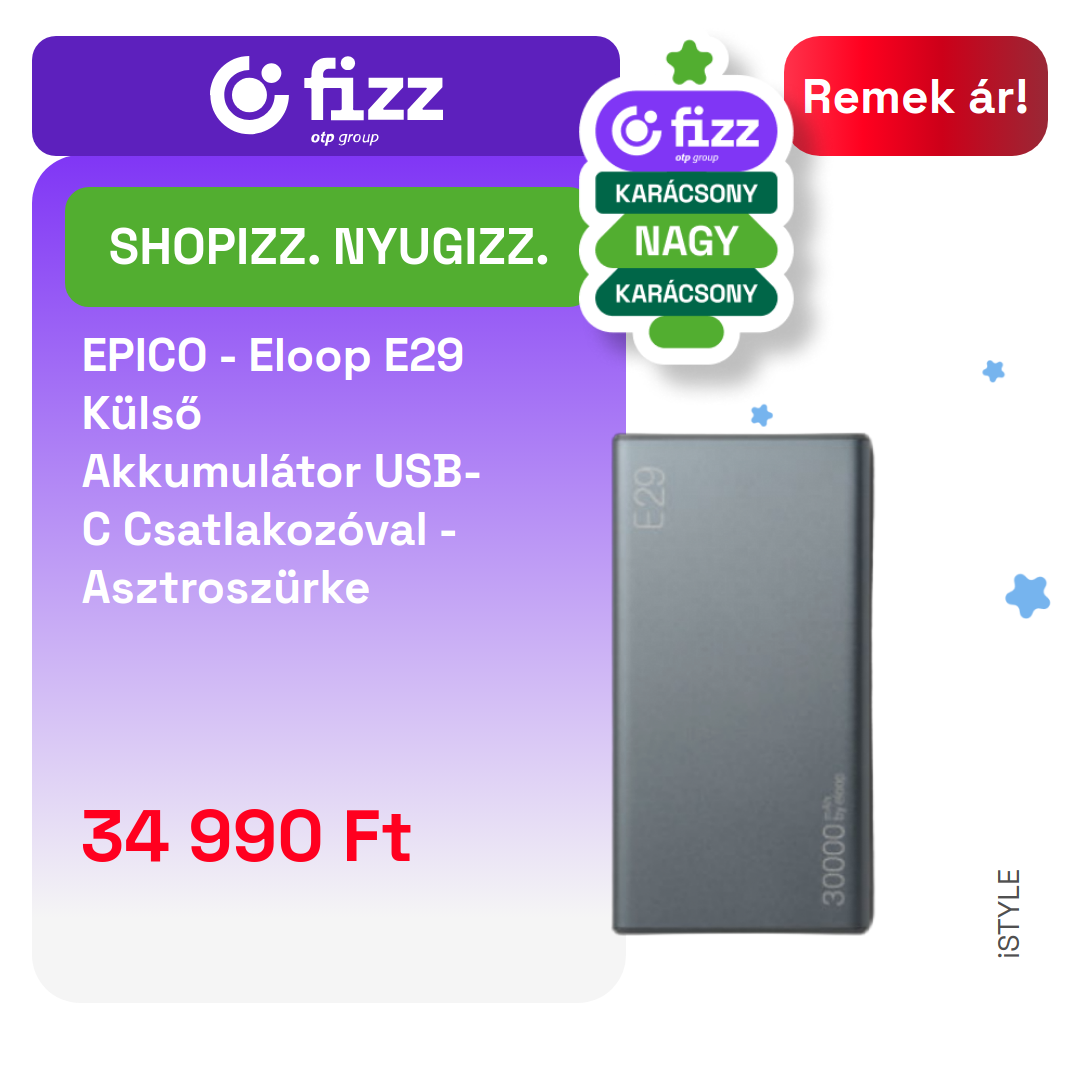Click the fizz otp group wordmark
The height and width of the screenshot is (1080, 1080).
[x=374, y=100]
